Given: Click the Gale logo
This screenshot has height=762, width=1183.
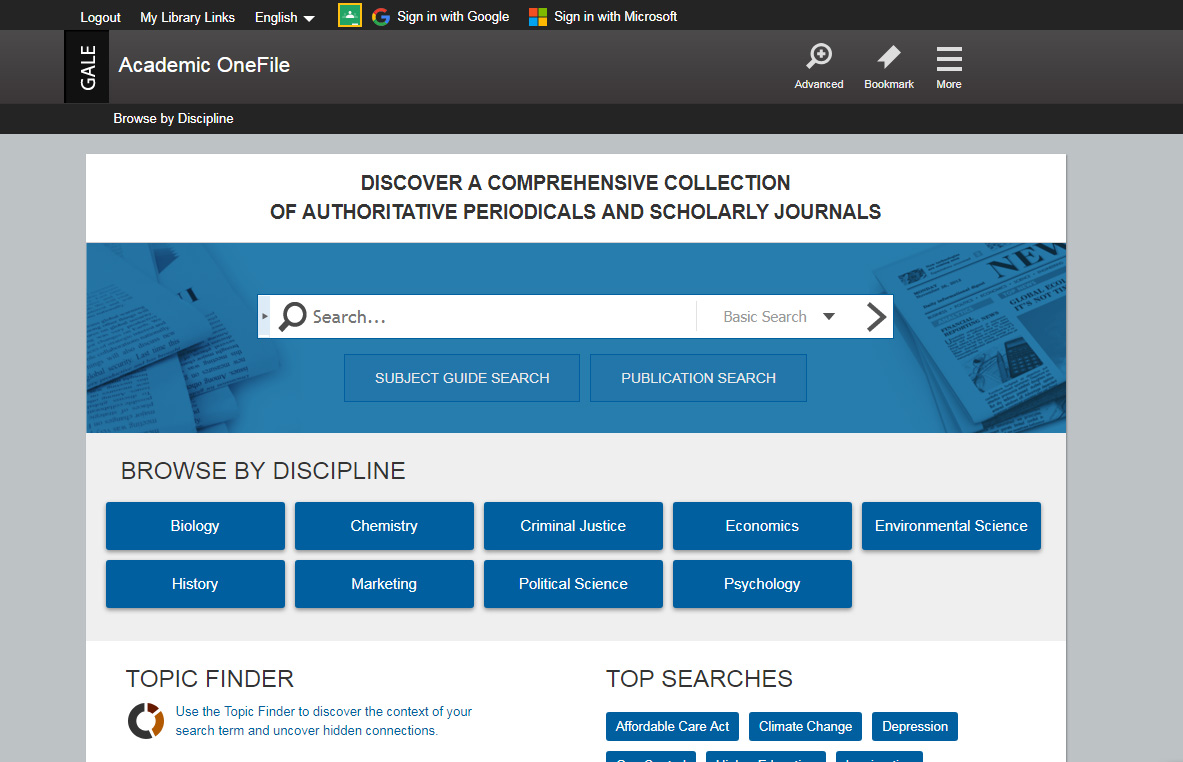Looking at the screenshot, I should pyautogui.click(x=86, y=66).
